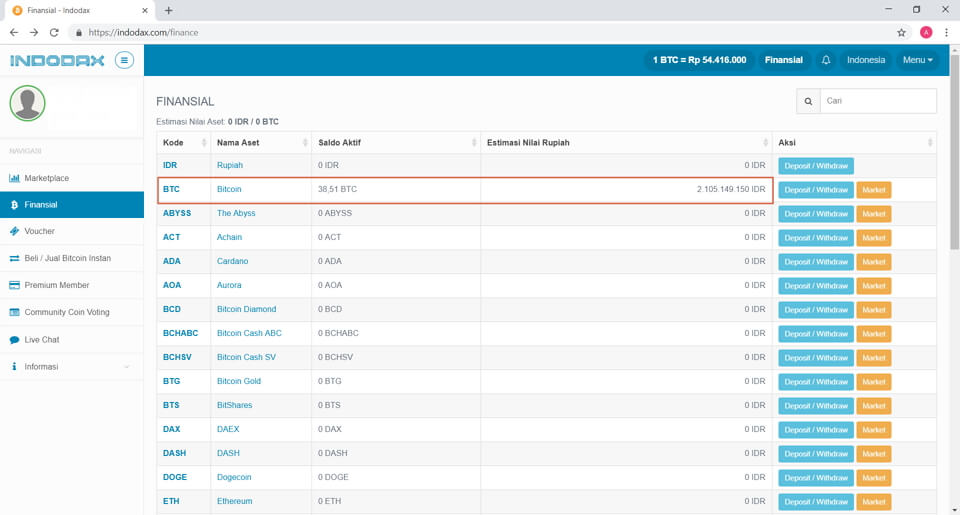Image resolution: width=960 pixels, height=515 pixels.
Task: Open Chrome three-dot menu
Action: (947, 32)
